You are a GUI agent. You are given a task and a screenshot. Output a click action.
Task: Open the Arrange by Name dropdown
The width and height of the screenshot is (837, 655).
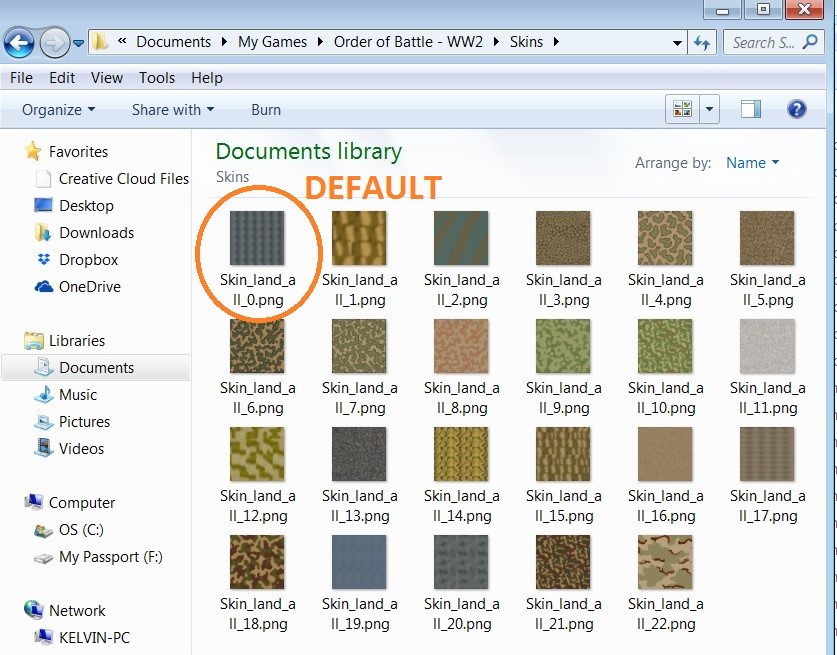pos(752,163)
